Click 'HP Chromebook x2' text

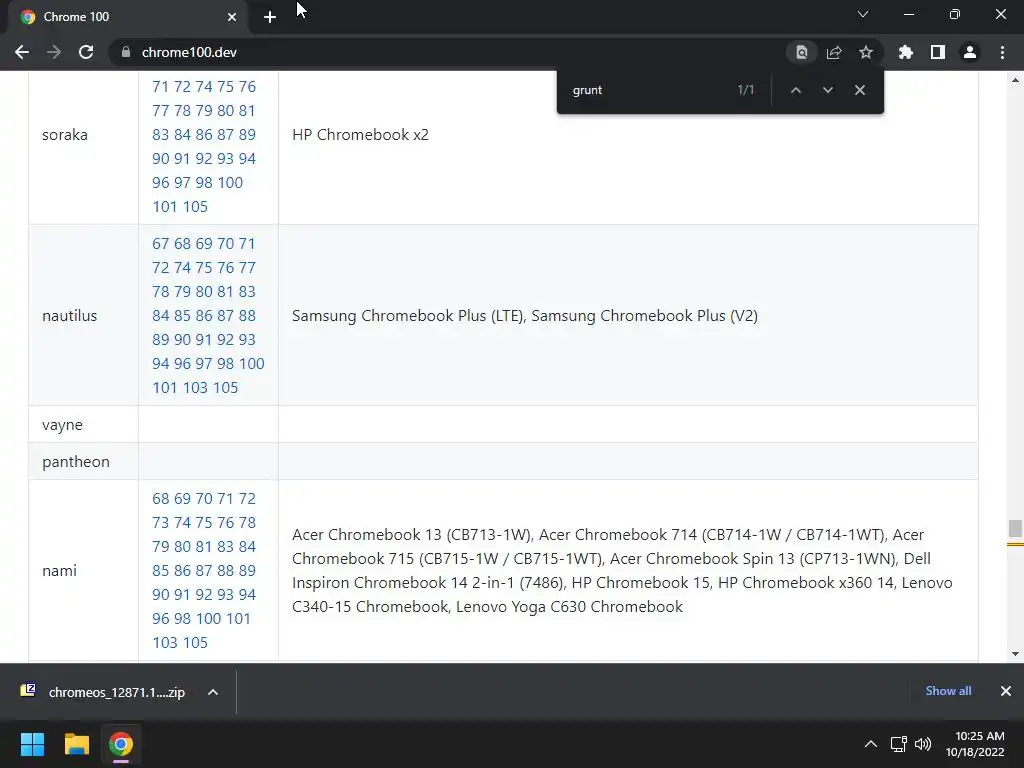pos(360,135)
